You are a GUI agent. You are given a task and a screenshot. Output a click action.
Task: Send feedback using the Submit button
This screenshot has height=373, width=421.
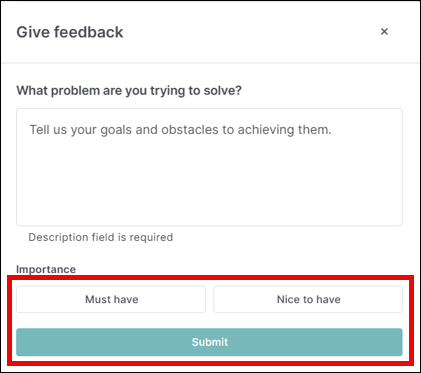point(209,342)
